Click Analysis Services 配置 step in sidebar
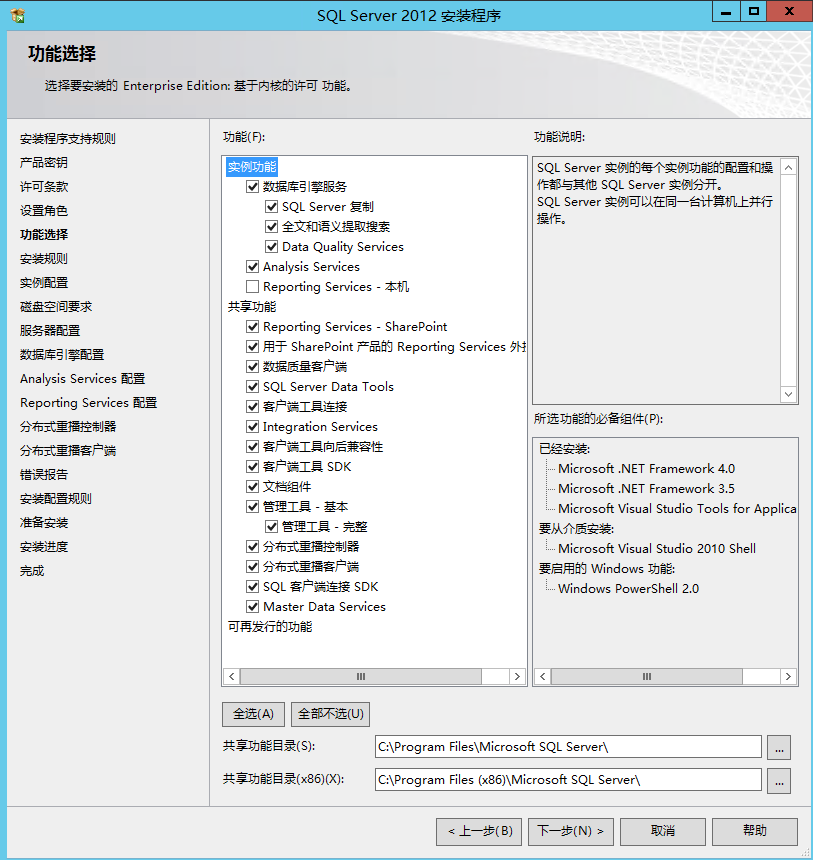813x860 pixels. click(82, 379)
